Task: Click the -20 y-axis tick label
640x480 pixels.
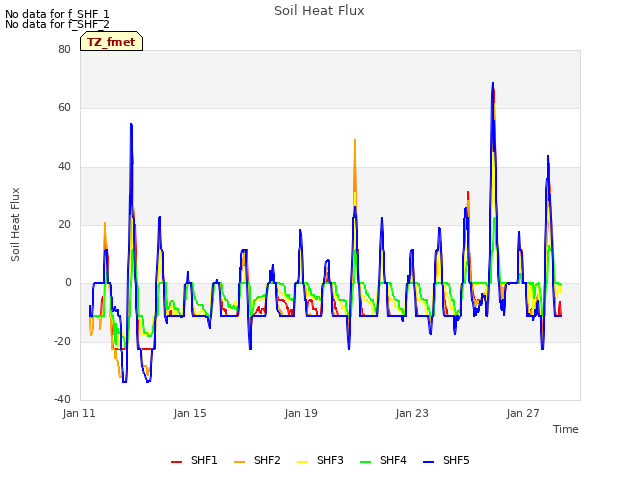Action: click(62, 341)
